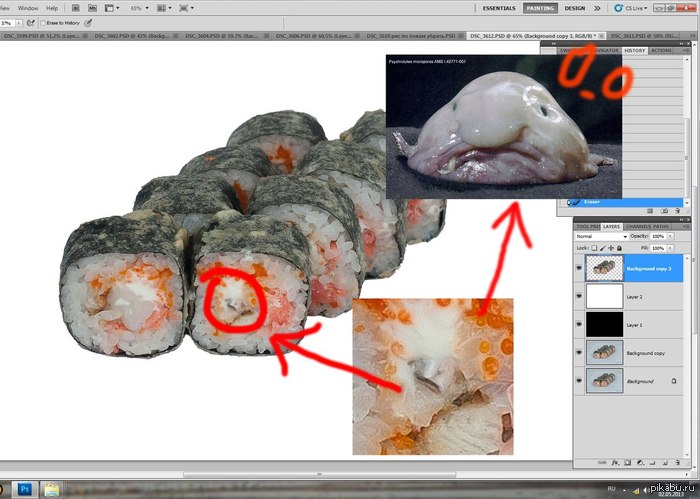Select the Painting workspace button
The height and width of the screenshot is (499, 700).
tap(540, 7)
